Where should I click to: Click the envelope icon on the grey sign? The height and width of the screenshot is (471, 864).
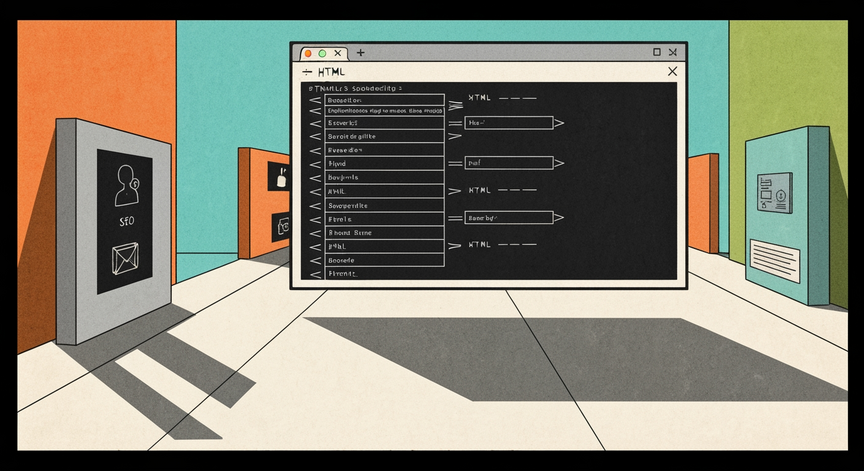click(125, 258)
